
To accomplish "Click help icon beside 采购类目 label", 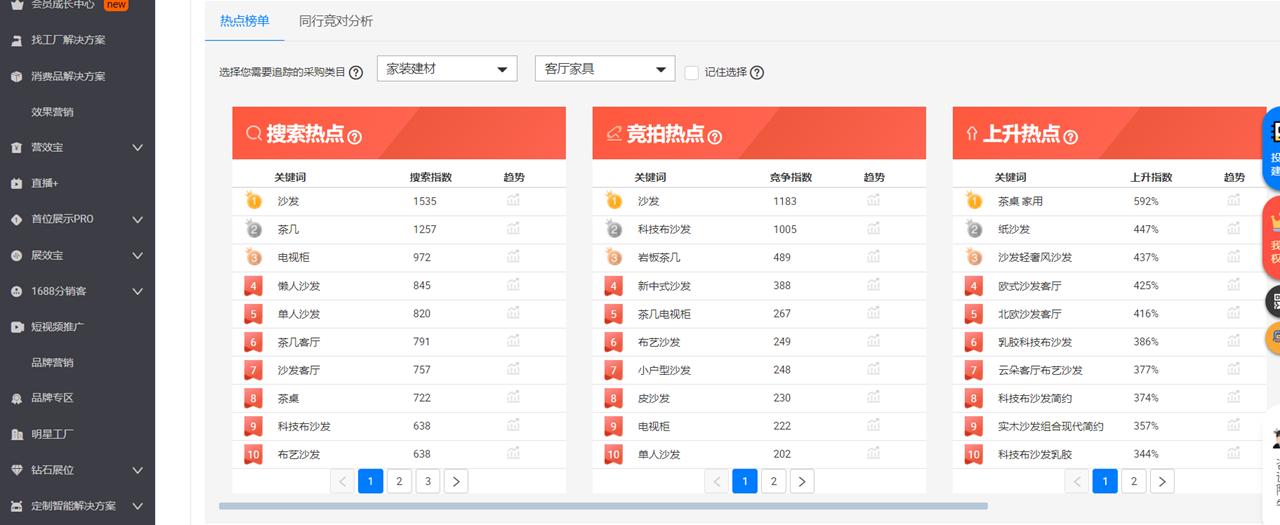I will tap(356, 72).
